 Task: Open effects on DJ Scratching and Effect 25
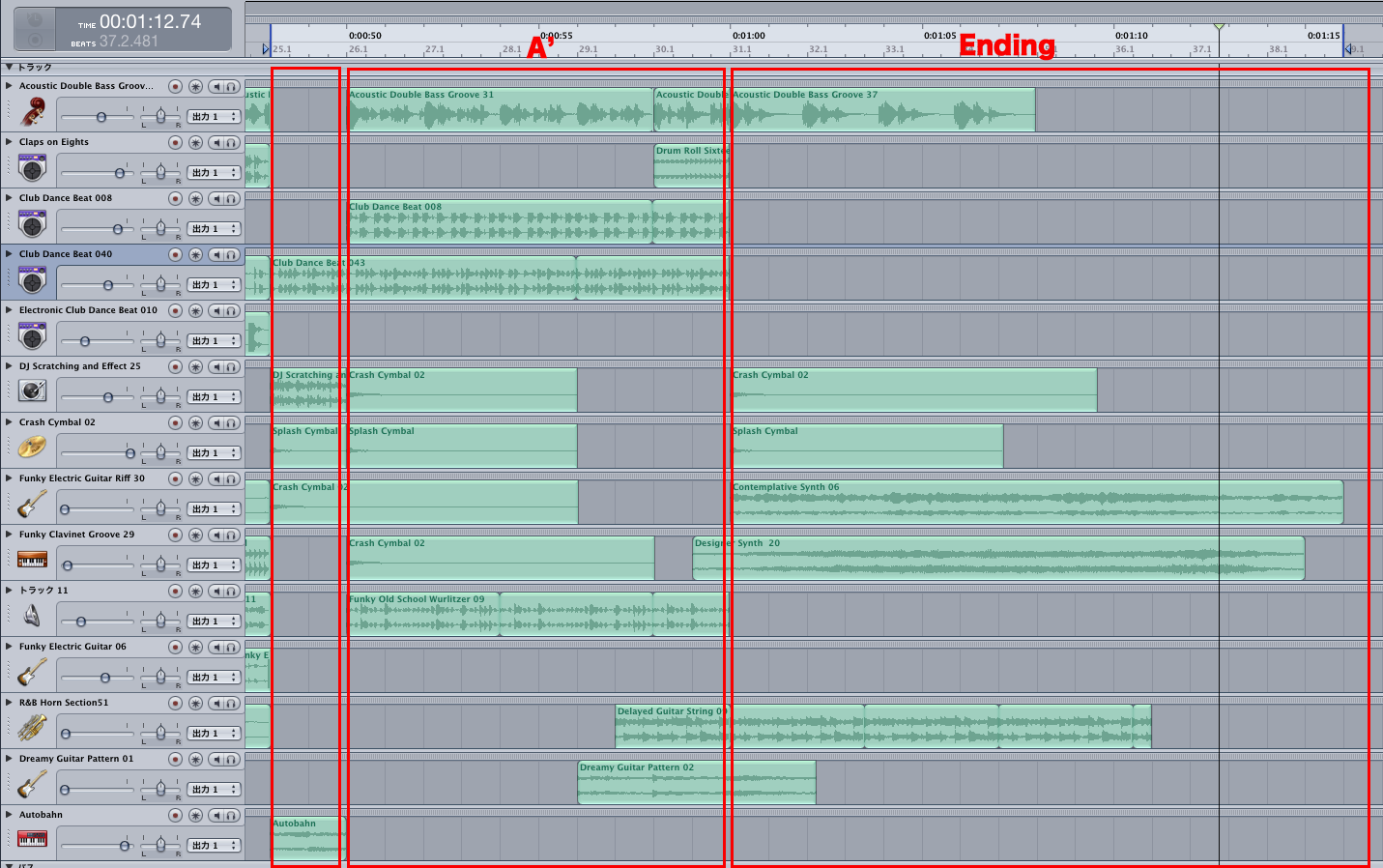tap(195, 367)
